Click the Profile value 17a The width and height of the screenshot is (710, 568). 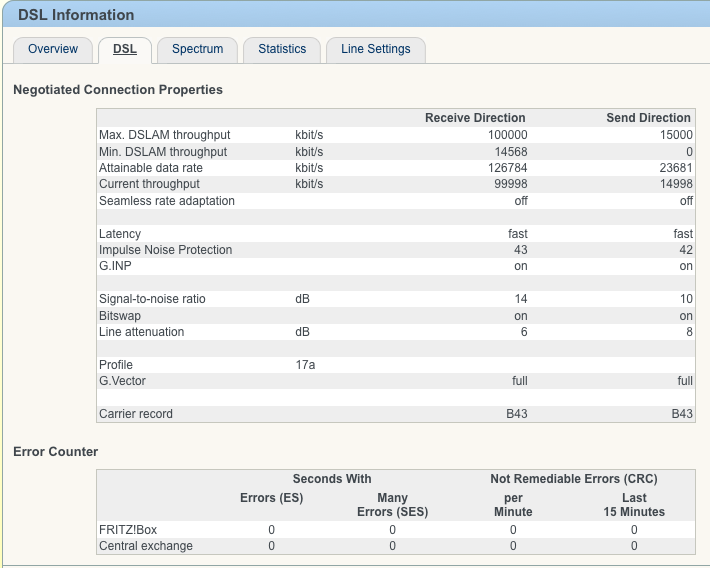pos(305,365)
